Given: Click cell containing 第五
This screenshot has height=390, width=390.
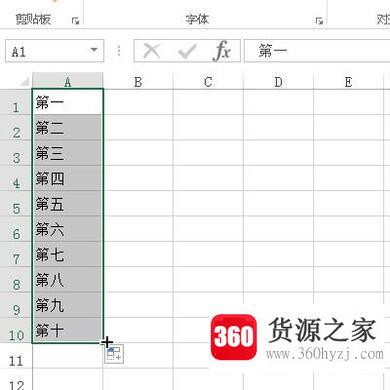Looking at the screenshot, I should 68,203.
